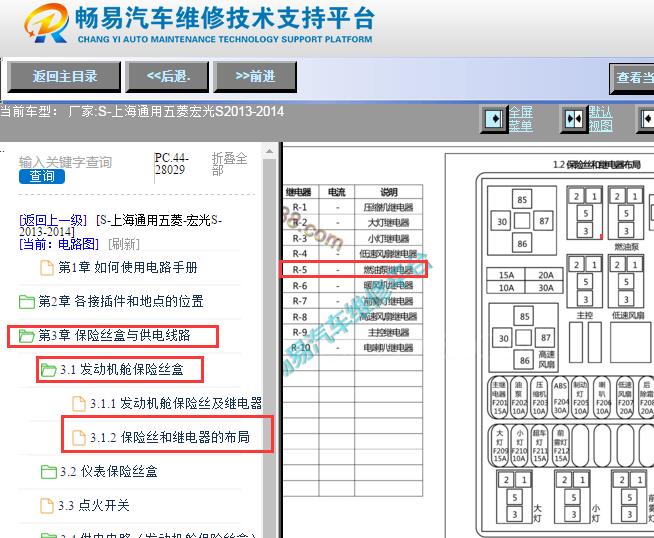654x538 pixels.
Task: Click 大灯继电器 description cell
Action: coord(388,223)
